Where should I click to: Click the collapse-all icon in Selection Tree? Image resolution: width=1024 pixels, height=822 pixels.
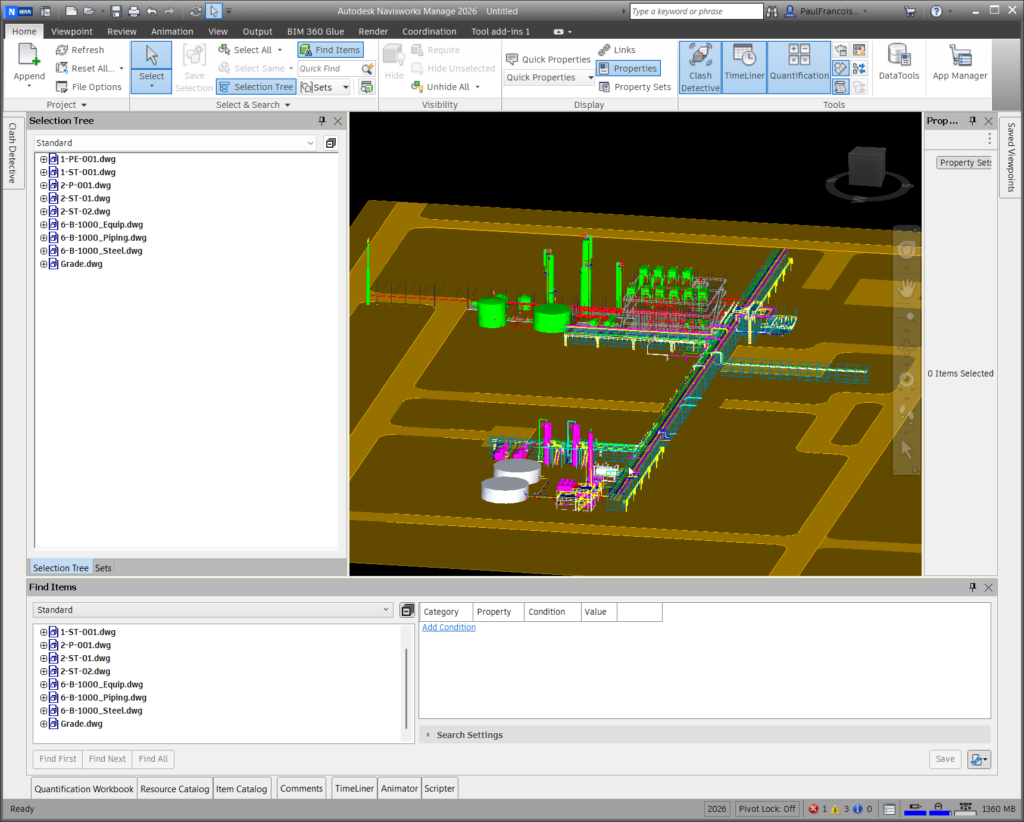click(x=330, y=143)
